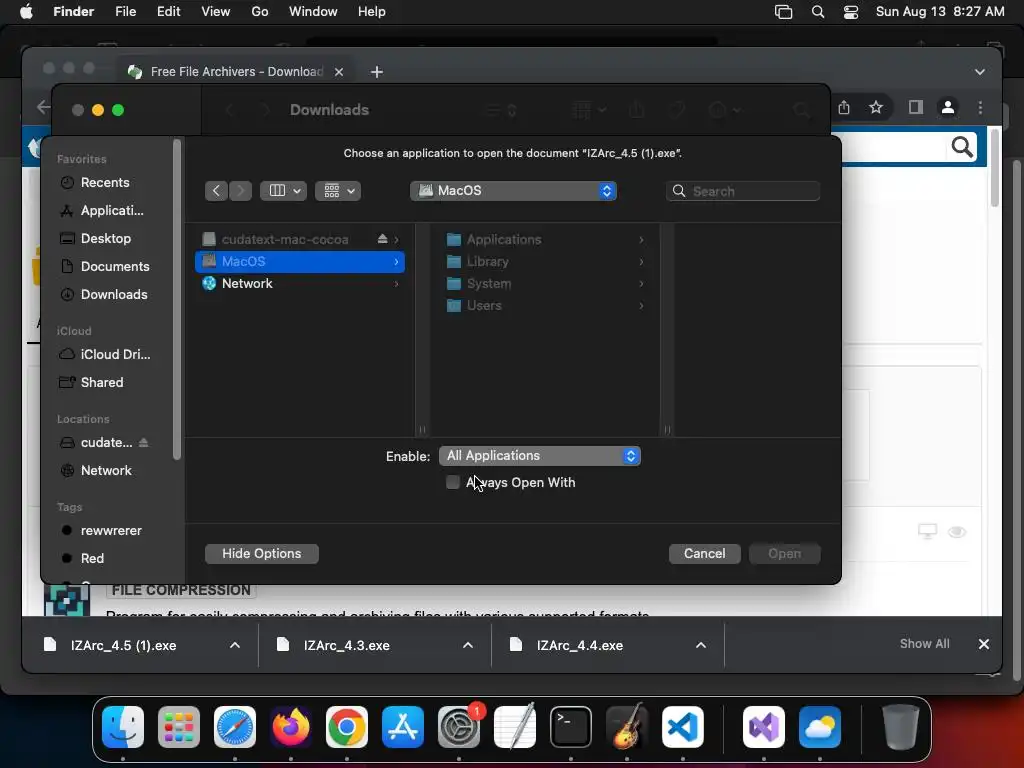Select the MacOS volume row
Image resolution: width=1024 pixels, height=768 pixels.
click(x=300, y=261)
